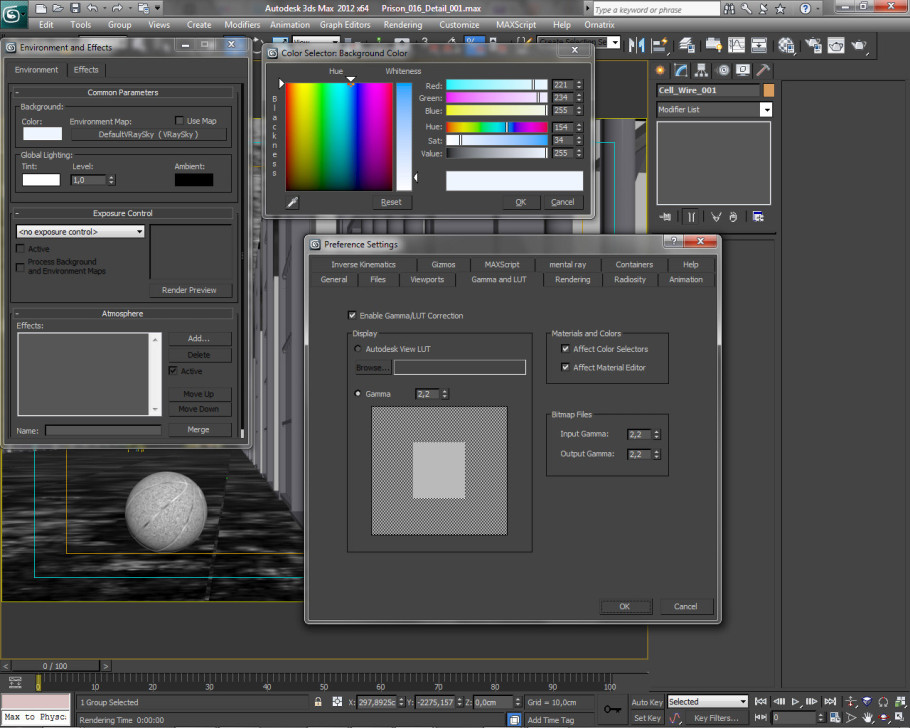Adjust the Output Gamma spinner
The image size is (910, 728).
(x=656, y=454)
